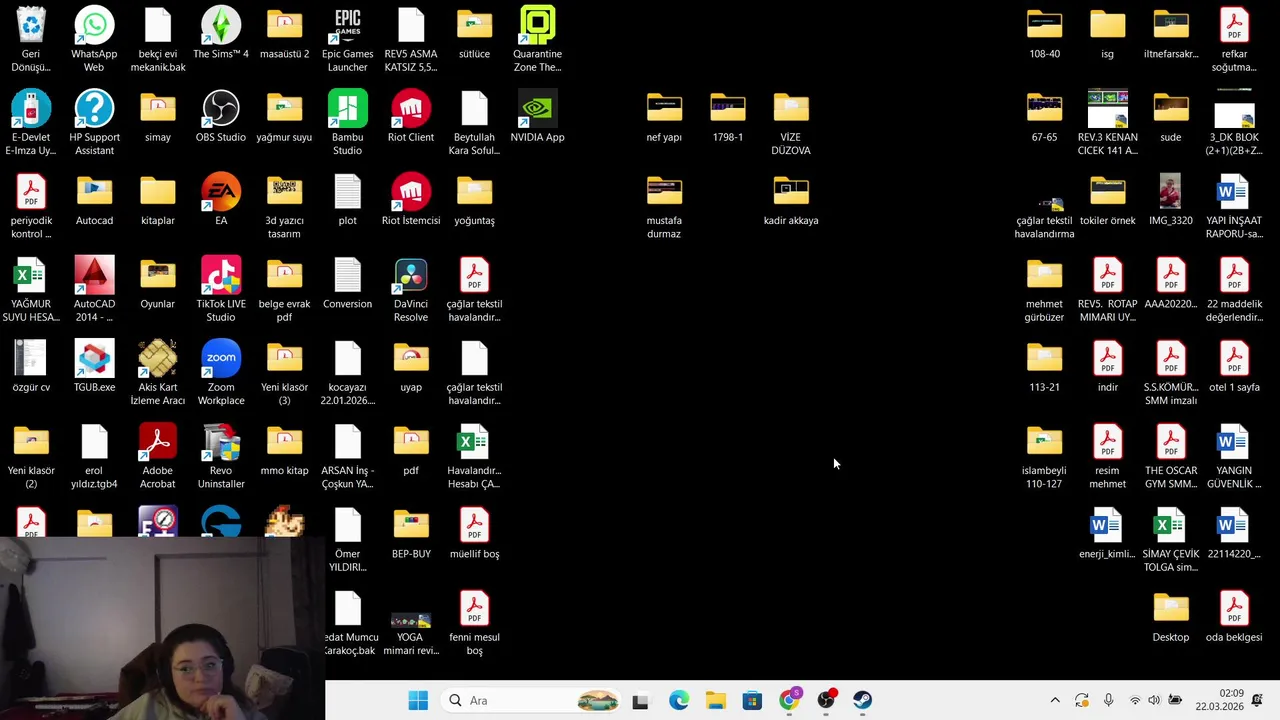Open Riot Client shortcut

[411, 108]
